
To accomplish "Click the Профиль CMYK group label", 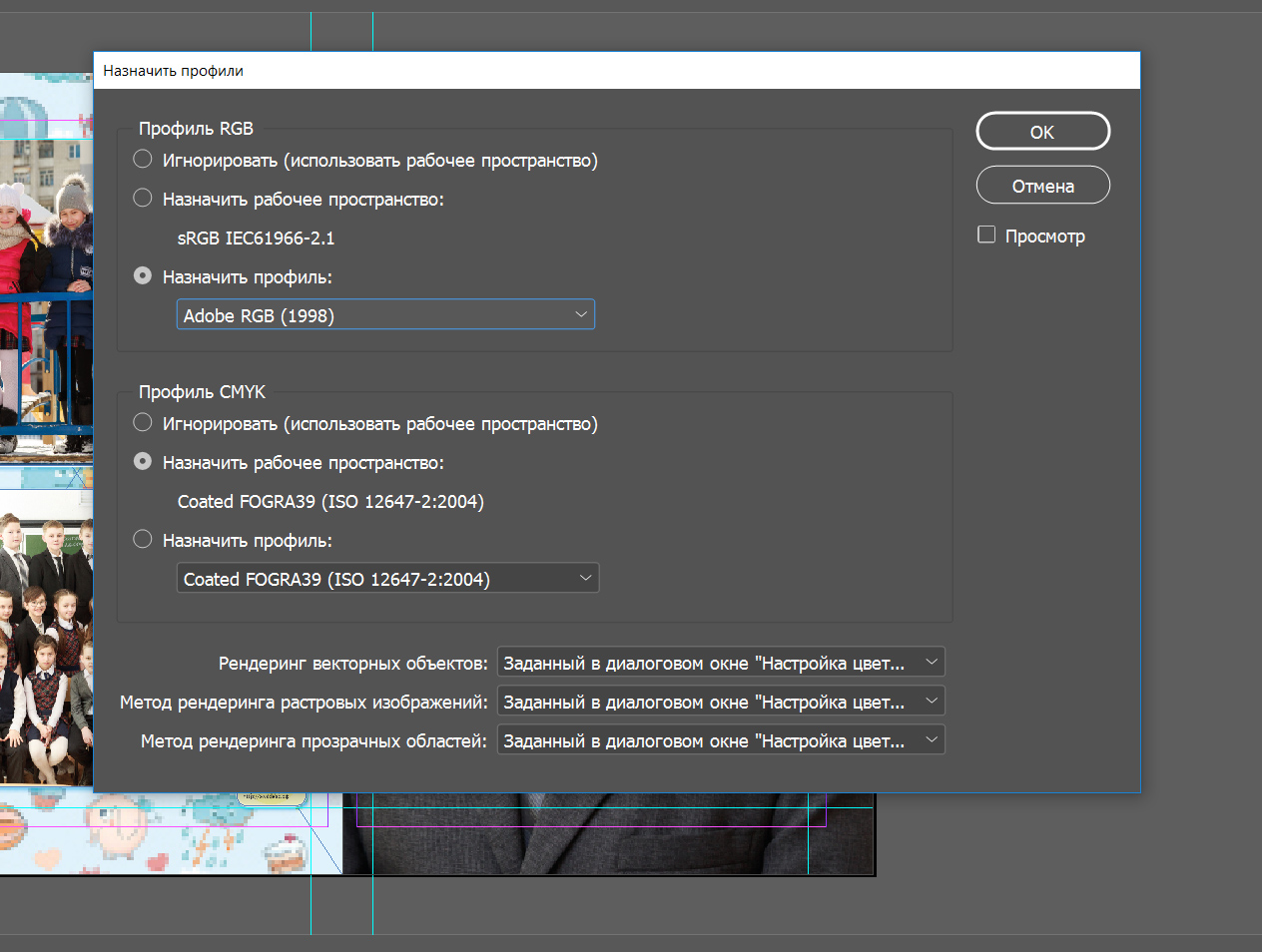I will (x=202, y=392).
